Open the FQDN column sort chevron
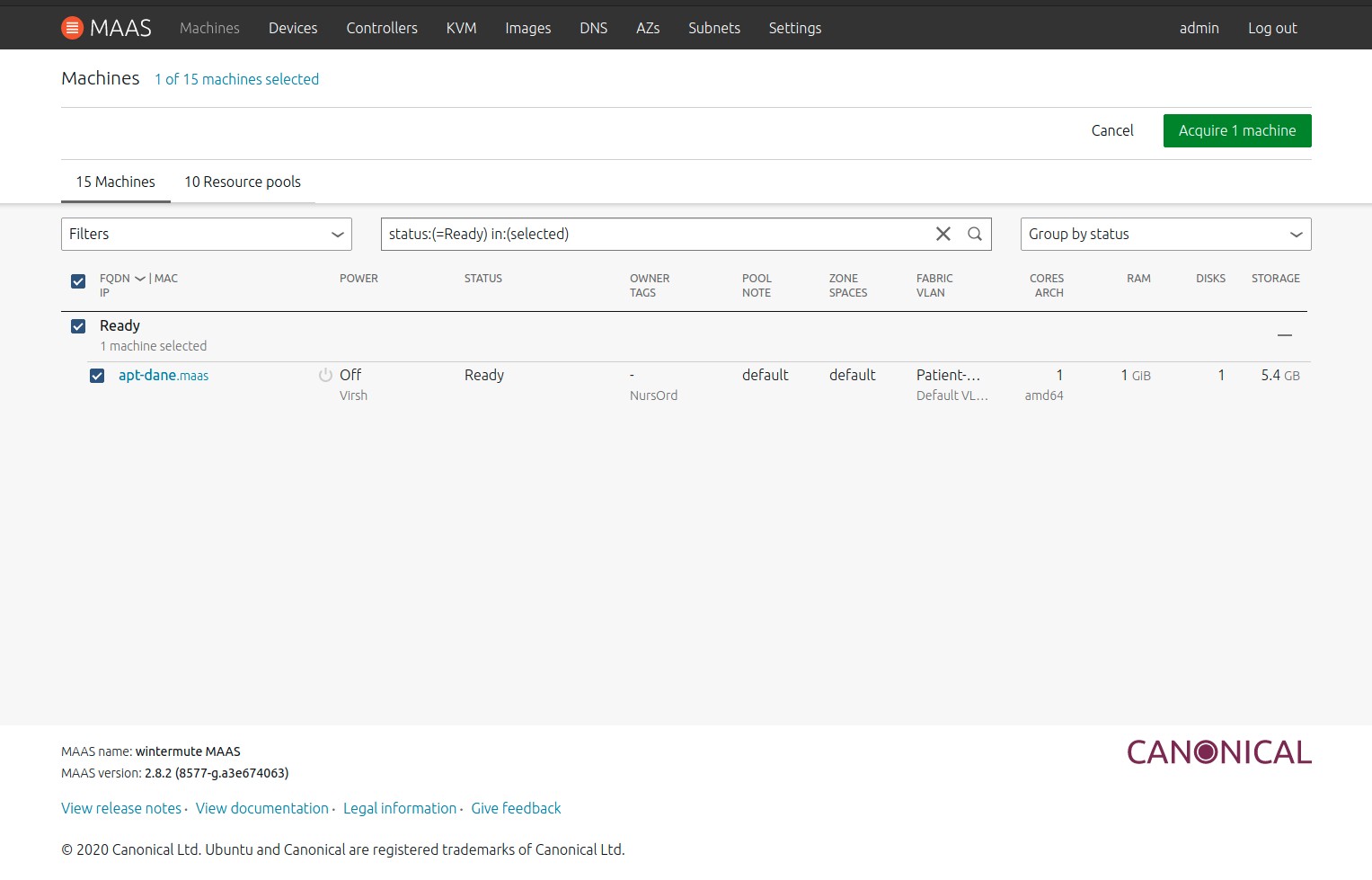This screenshot has width=1372, height=880. [140, 279]
